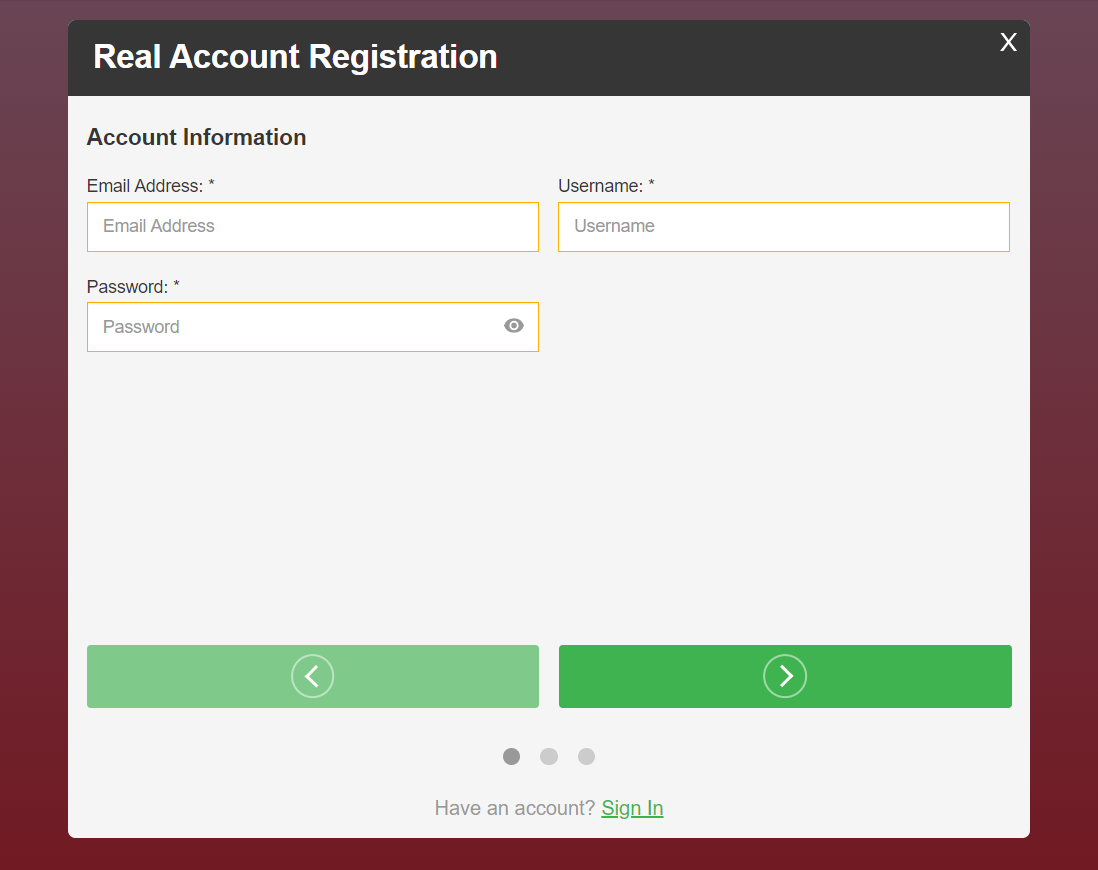Select the first step indicator dot
The width and height of the screenshot is (1098, 870).
click(x=511, y=757)
